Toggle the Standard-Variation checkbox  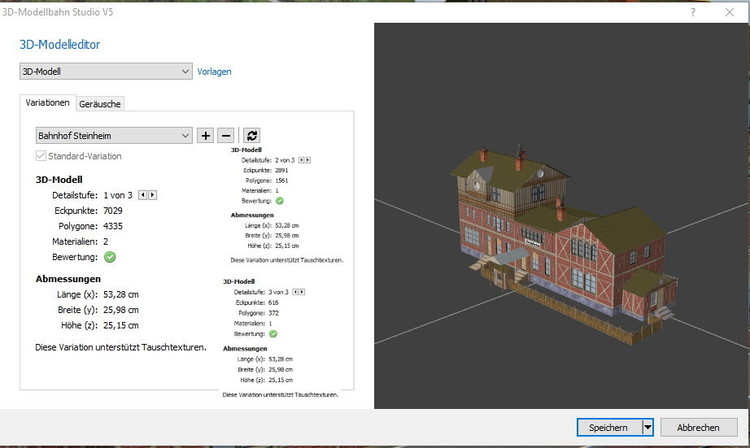tap(41, 156)
